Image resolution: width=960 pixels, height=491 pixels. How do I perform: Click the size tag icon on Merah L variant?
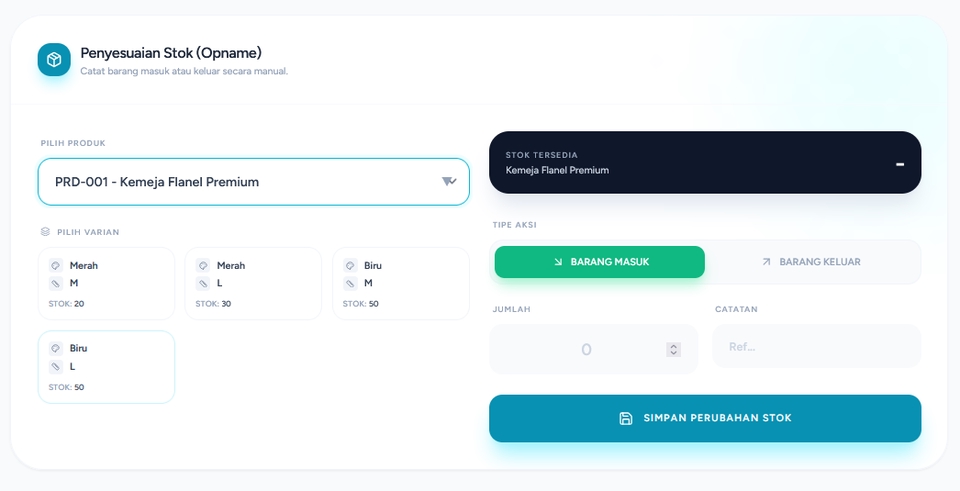tap(203, 283)
